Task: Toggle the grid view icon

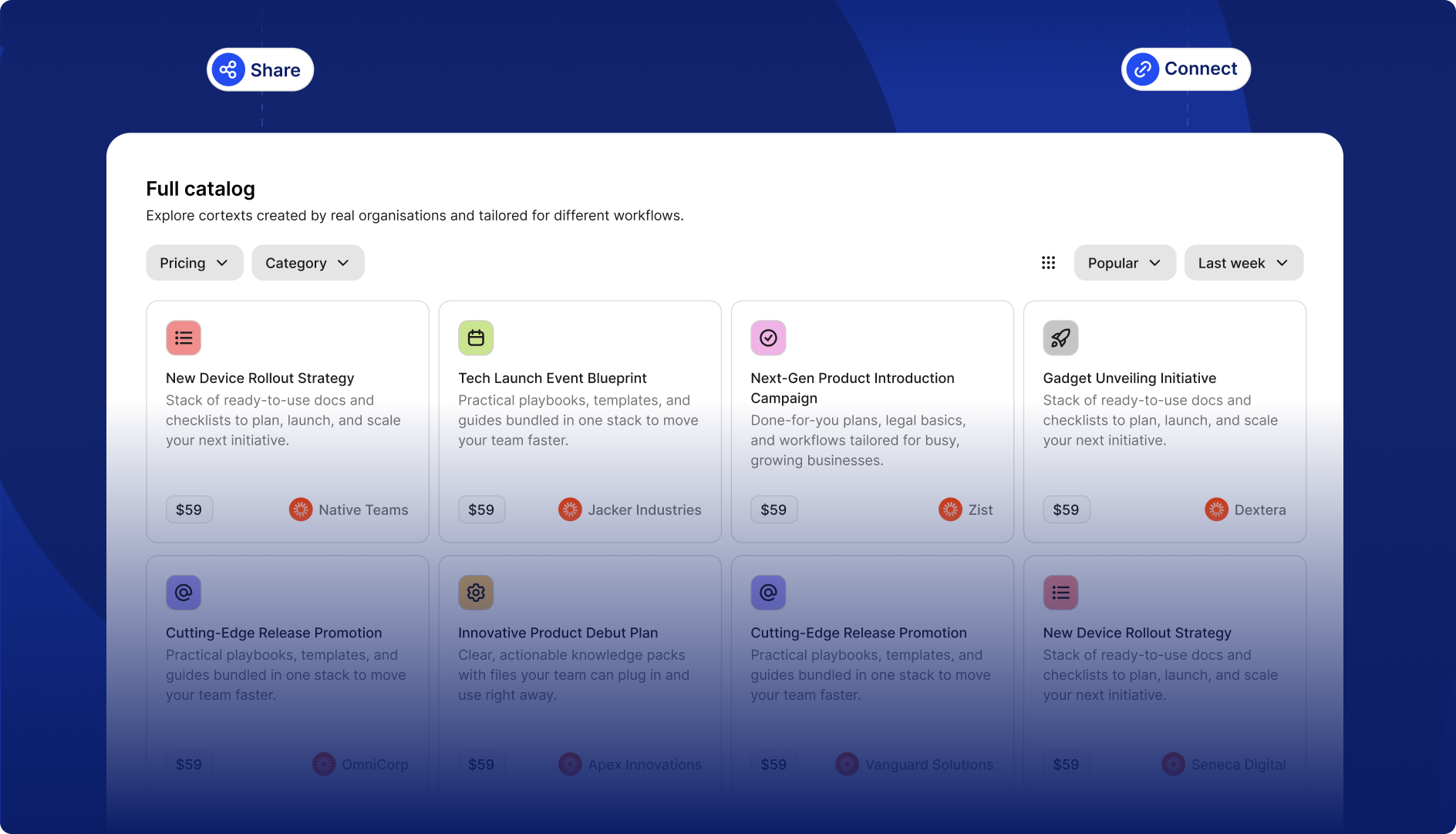Action: [1048, 263]
